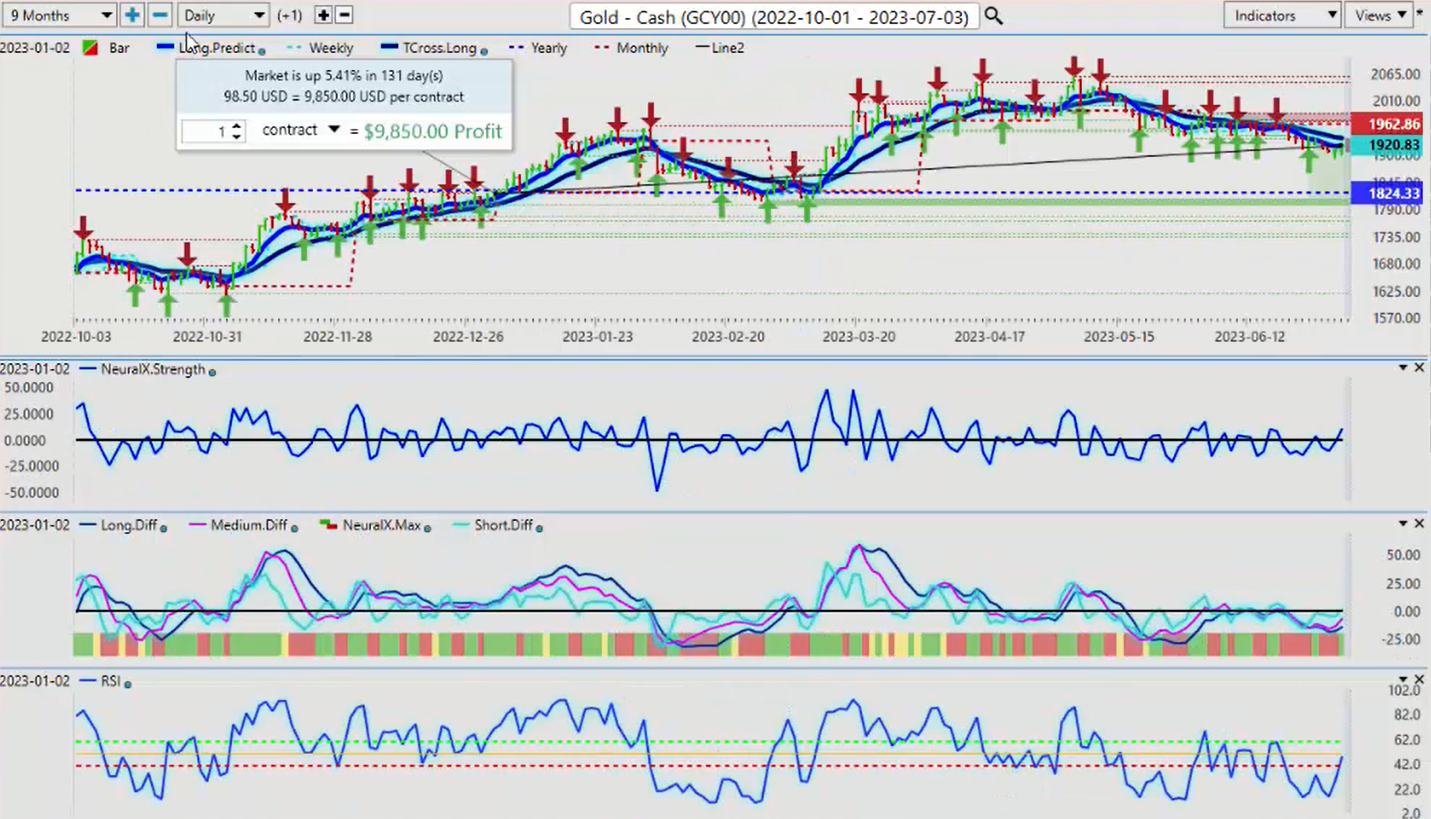Open RSI settings dot
Viewport: 1431px width, 819px height.
coord(128,683)
